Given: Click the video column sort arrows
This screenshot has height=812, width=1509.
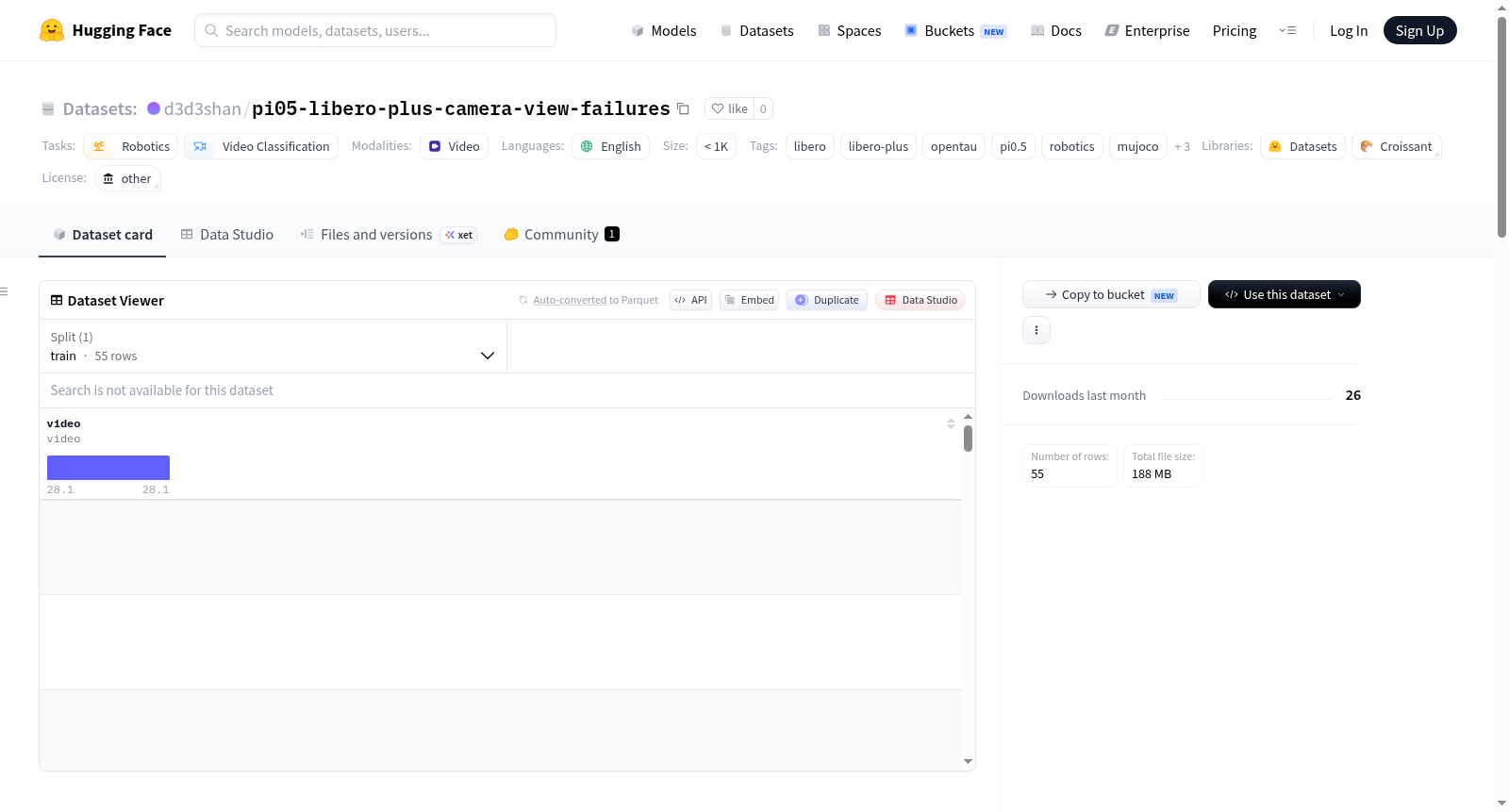Looking at the screenshot, I should (x=951, y=423).
